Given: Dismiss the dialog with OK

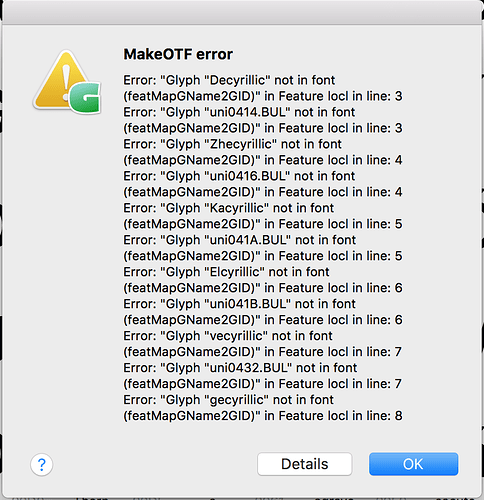Looking at the screenshot, I should pyautogui.click(x=413, y=464).
